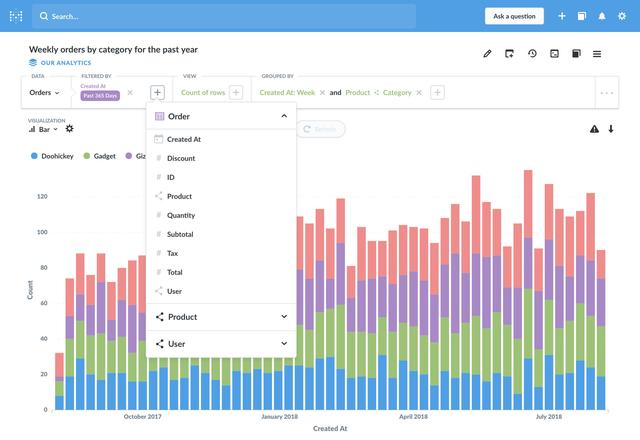Image resolution: width=640 pixels, height=440 pixels.
Task: Remove the Created At filter
Action: pyautogui.click(x=130, y=93)
